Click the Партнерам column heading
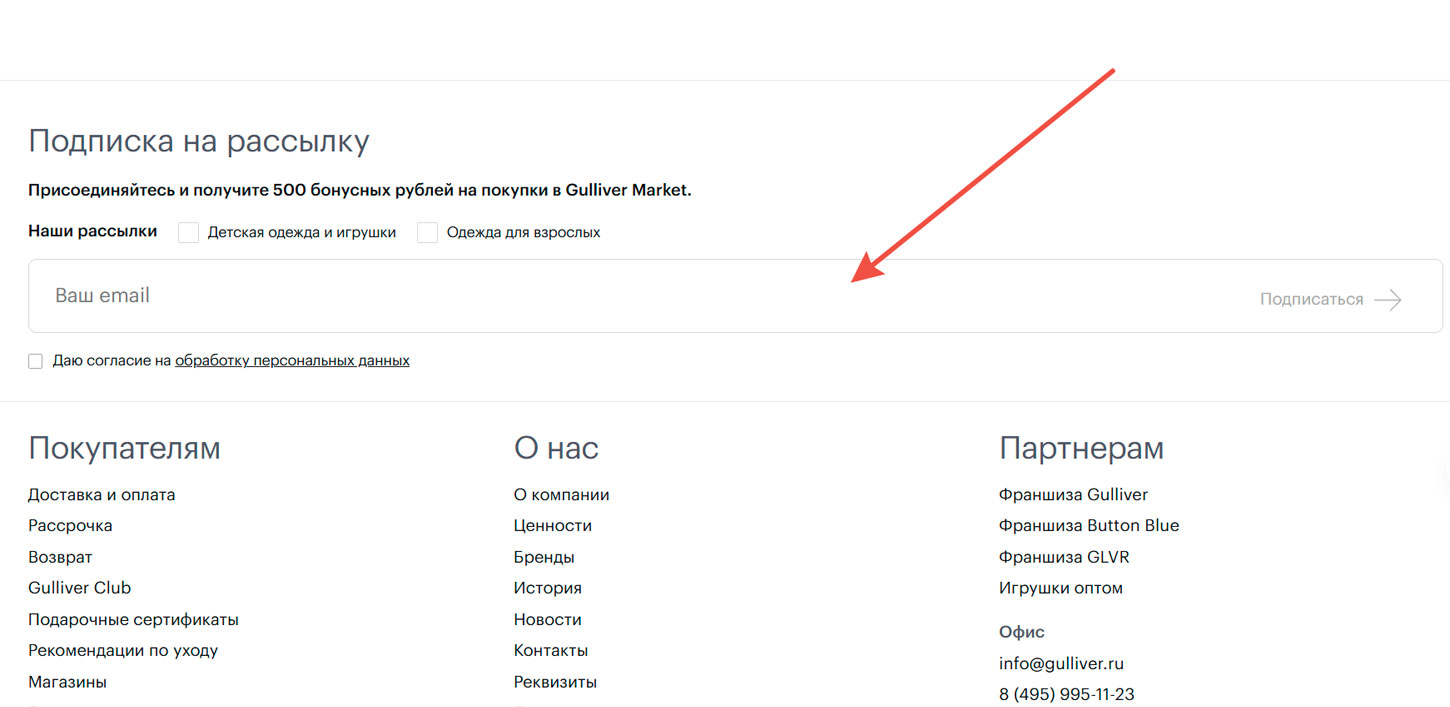1450x707 pixels. pos(1081,448)
